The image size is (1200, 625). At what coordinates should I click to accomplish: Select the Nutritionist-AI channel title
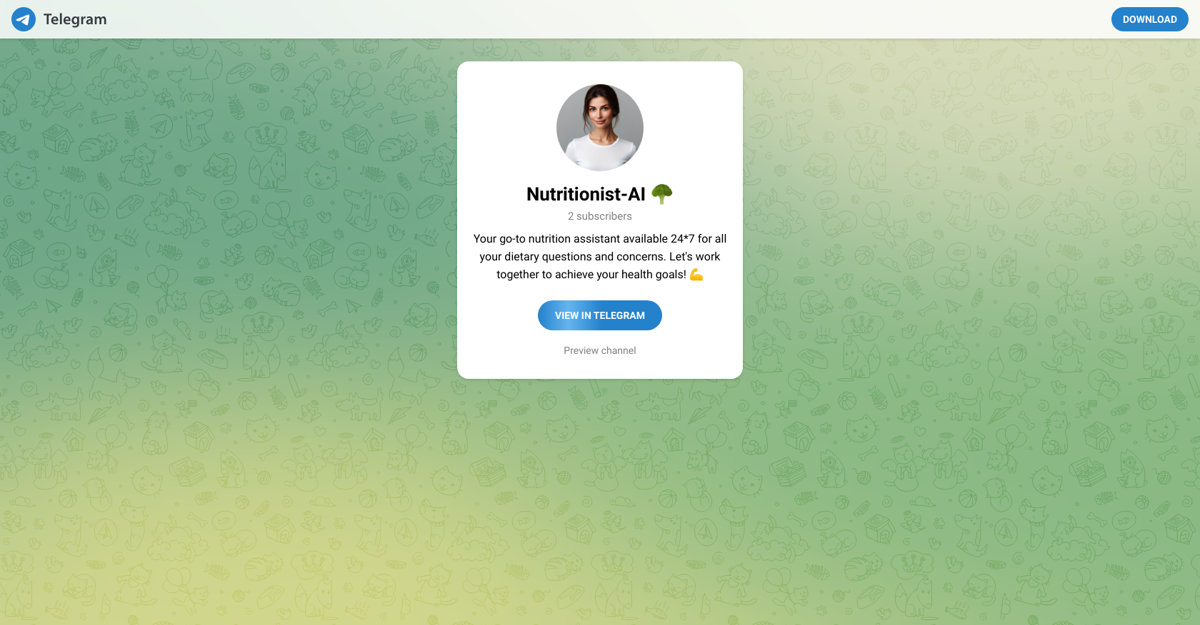pyautogui.click(x=586, y=194)
